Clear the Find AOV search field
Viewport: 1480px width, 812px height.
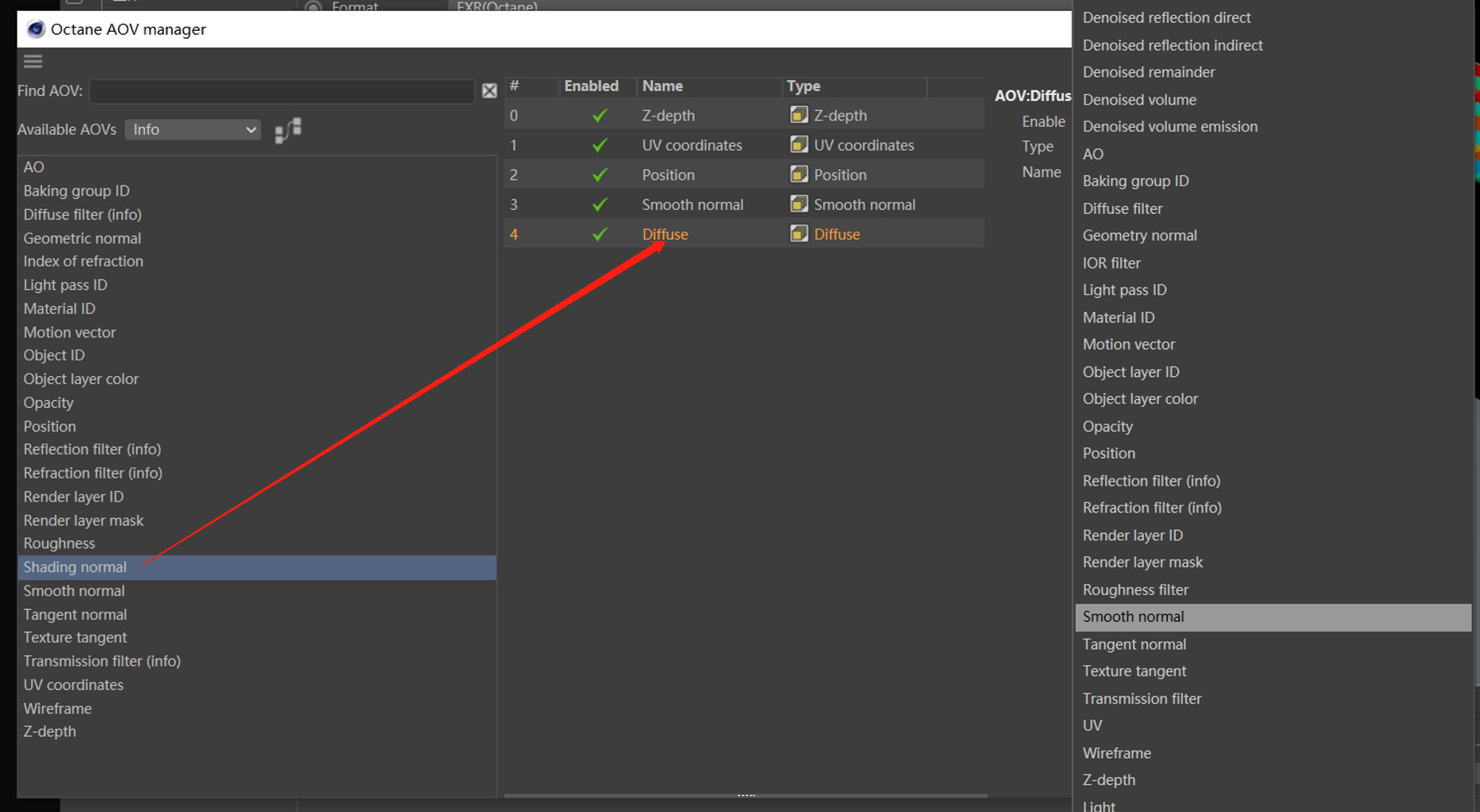point(490,91)
